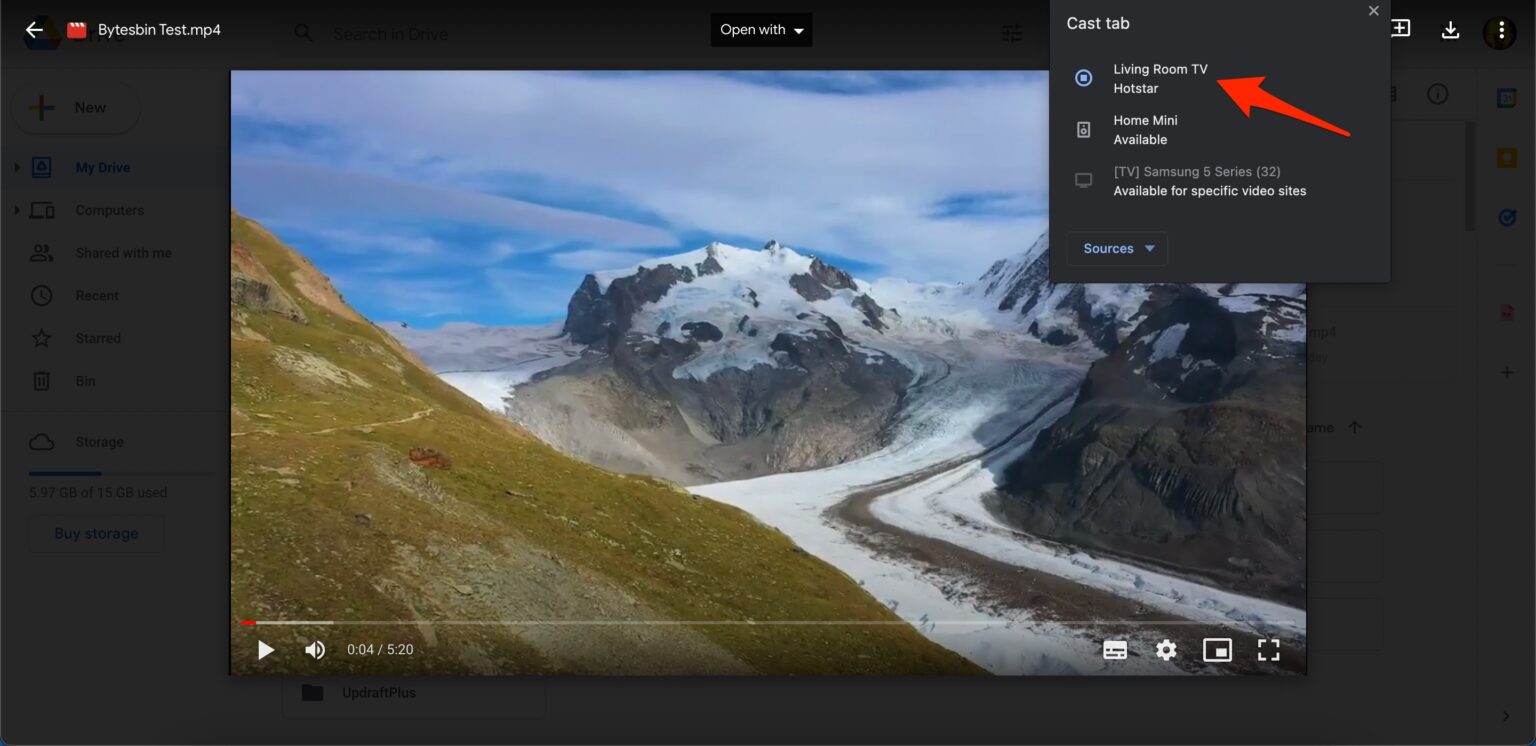
Task: Open the Download icon to save the video
Action: pos(1450,30)
